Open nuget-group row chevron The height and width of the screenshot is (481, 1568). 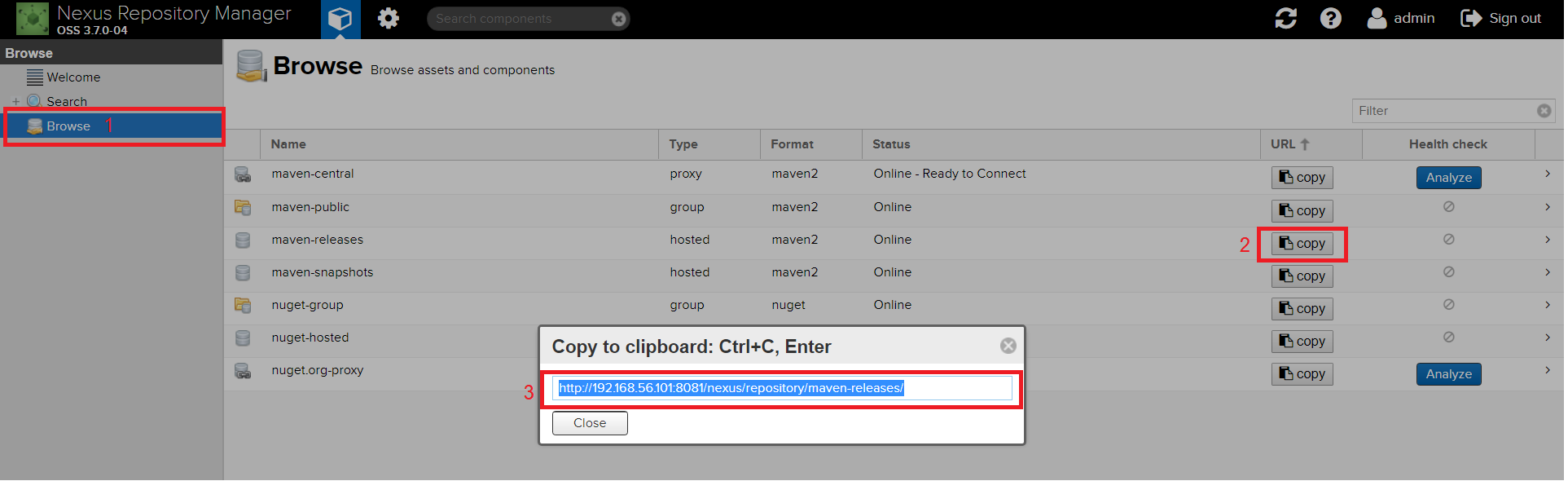(x=1547, y=305)
